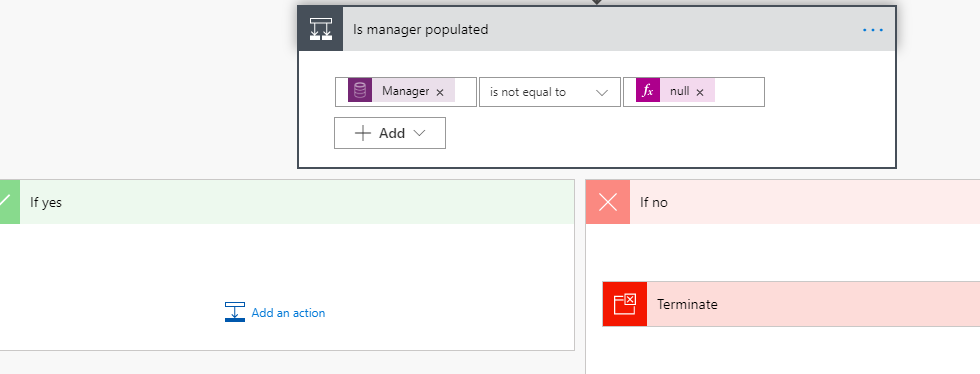Click the If yes branch header
The height and width of the screenshot is (374, 980).
point(287,202)
